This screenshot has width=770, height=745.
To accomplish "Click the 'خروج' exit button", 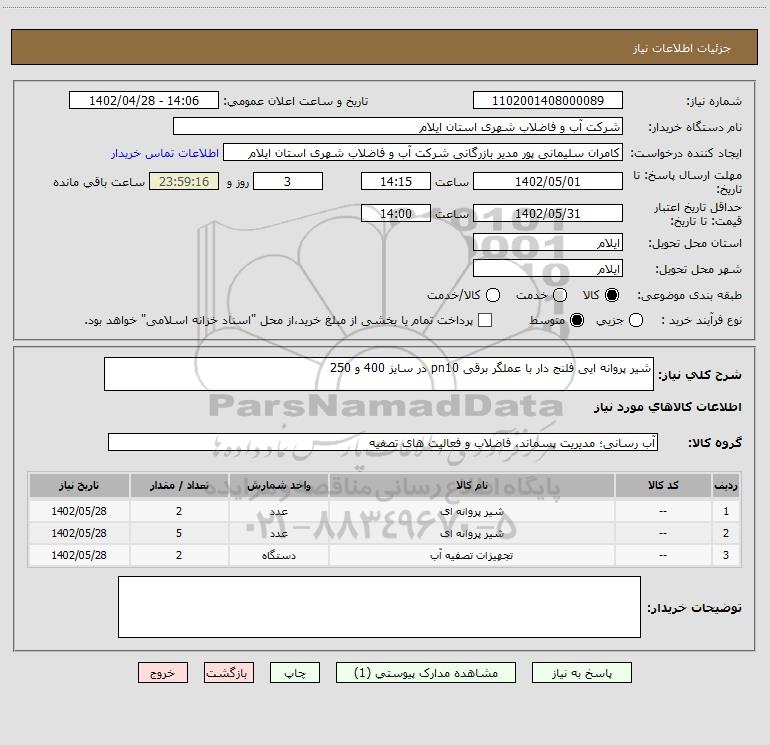I will [163, 673].
